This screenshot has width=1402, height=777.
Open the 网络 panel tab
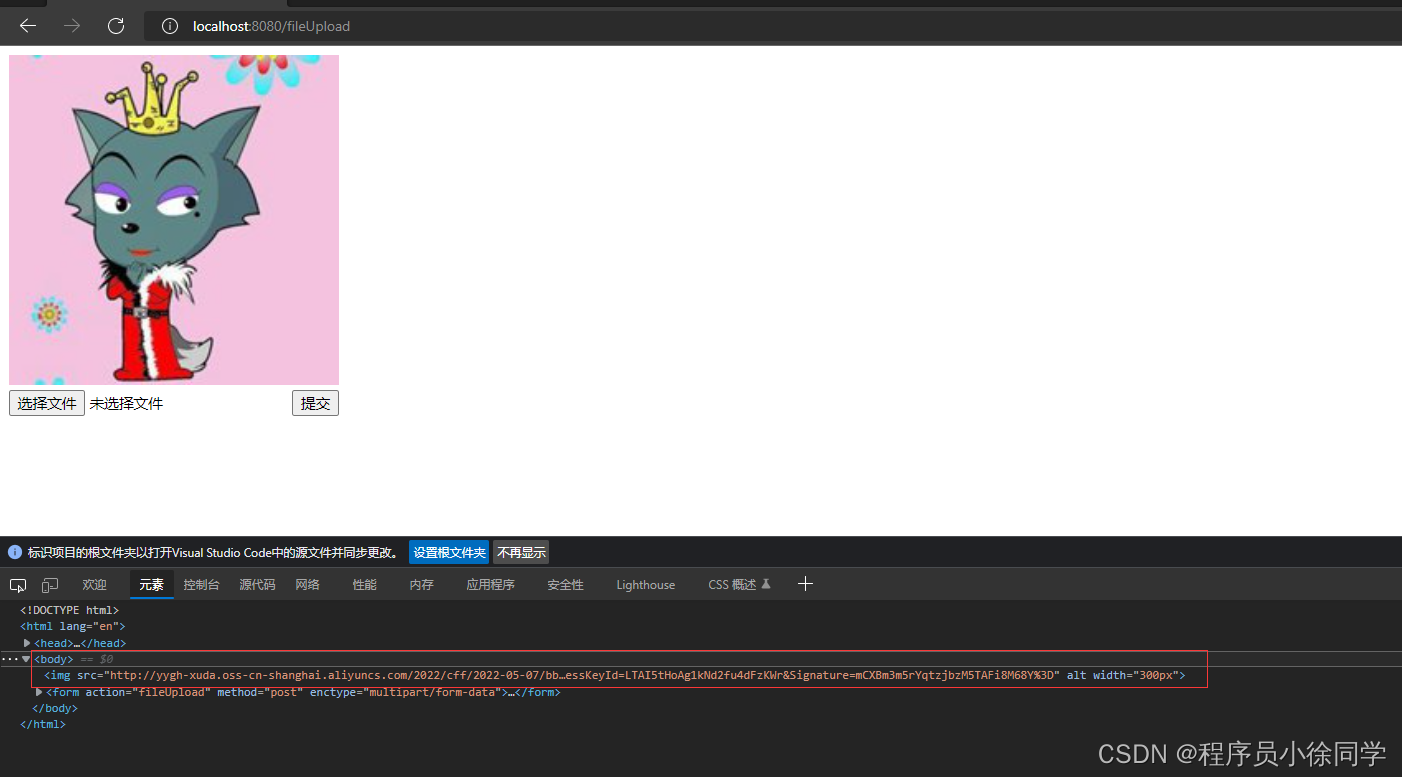tap(307, 584)
